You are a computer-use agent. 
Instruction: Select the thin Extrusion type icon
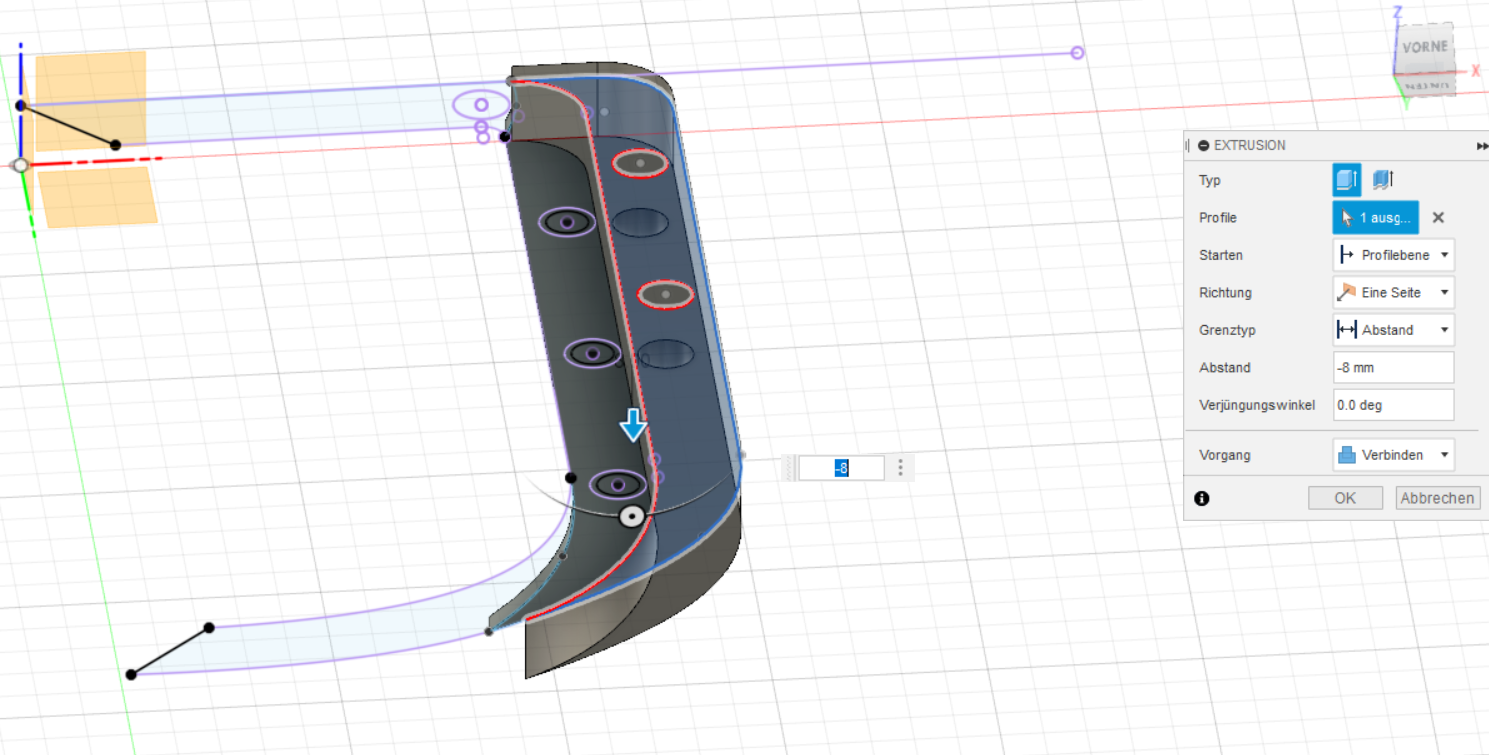(x=1383, y=180)
